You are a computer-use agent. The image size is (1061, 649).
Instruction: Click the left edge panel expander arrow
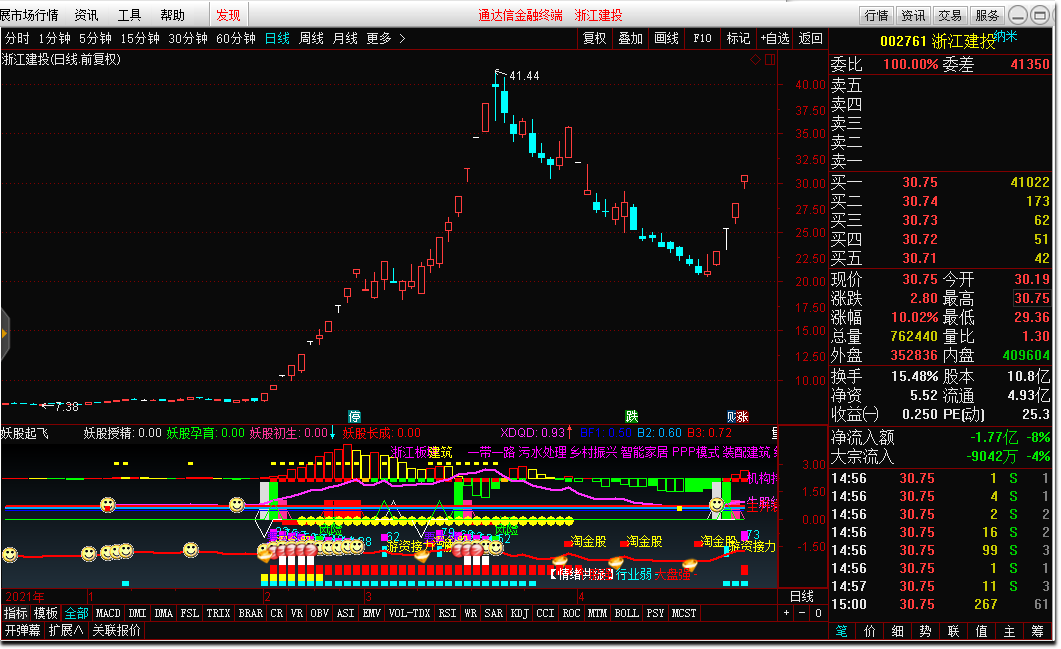click(5, 333)
